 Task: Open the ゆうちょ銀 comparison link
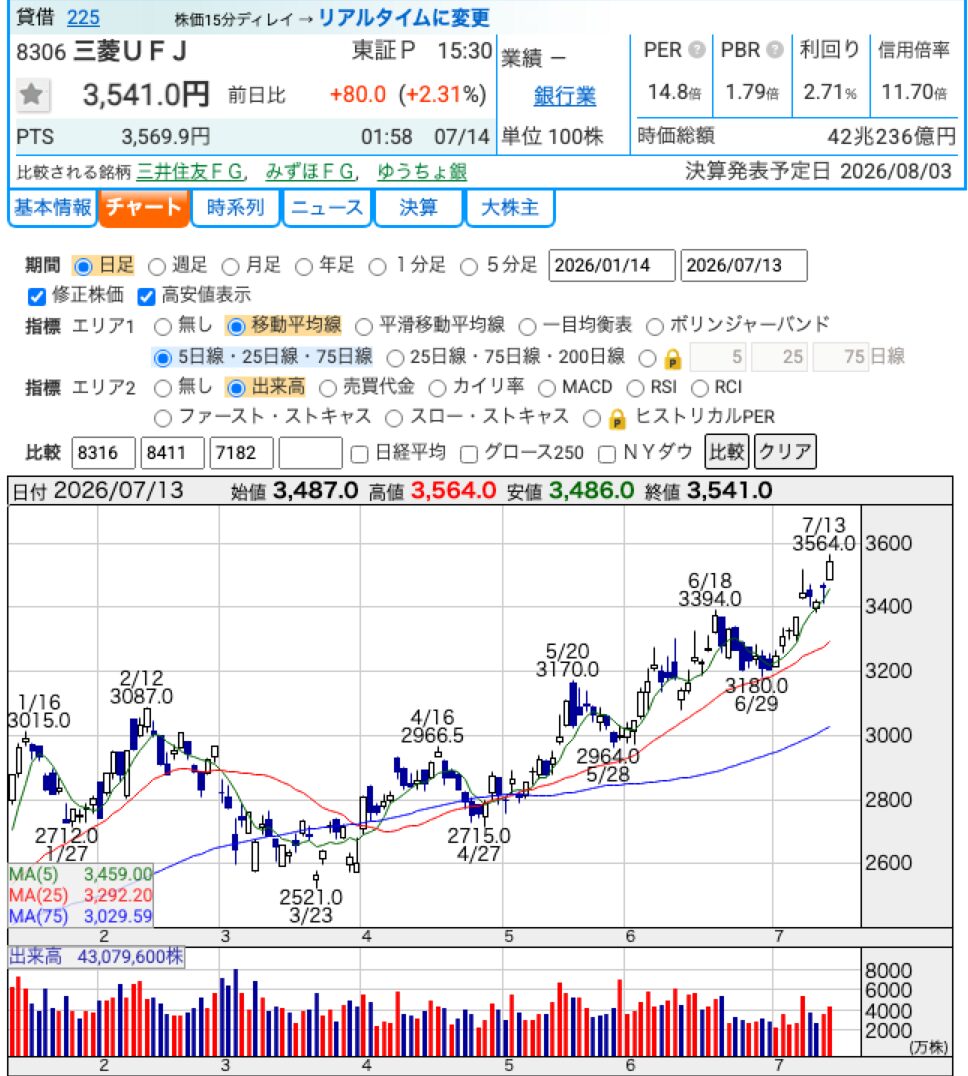(x=422, y=172)
